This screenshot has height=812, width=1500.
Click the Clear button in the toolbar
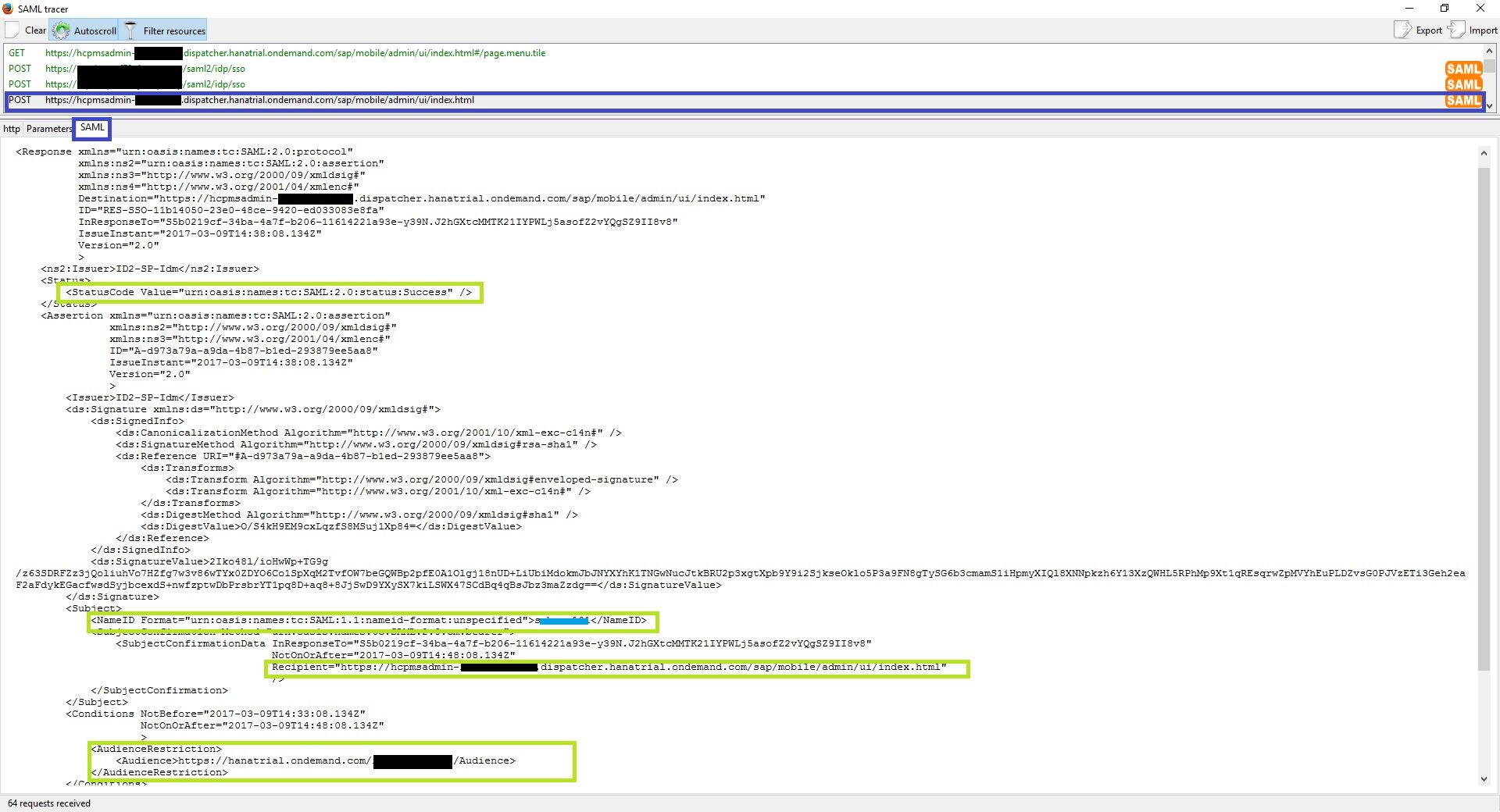[26, 30]
